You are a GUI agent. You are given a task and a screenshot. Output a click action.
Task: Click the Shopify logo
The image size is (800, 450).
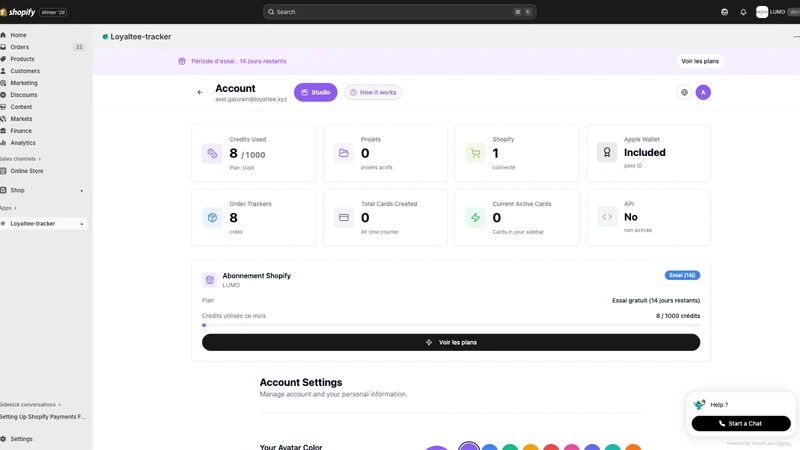pos(18,12)
